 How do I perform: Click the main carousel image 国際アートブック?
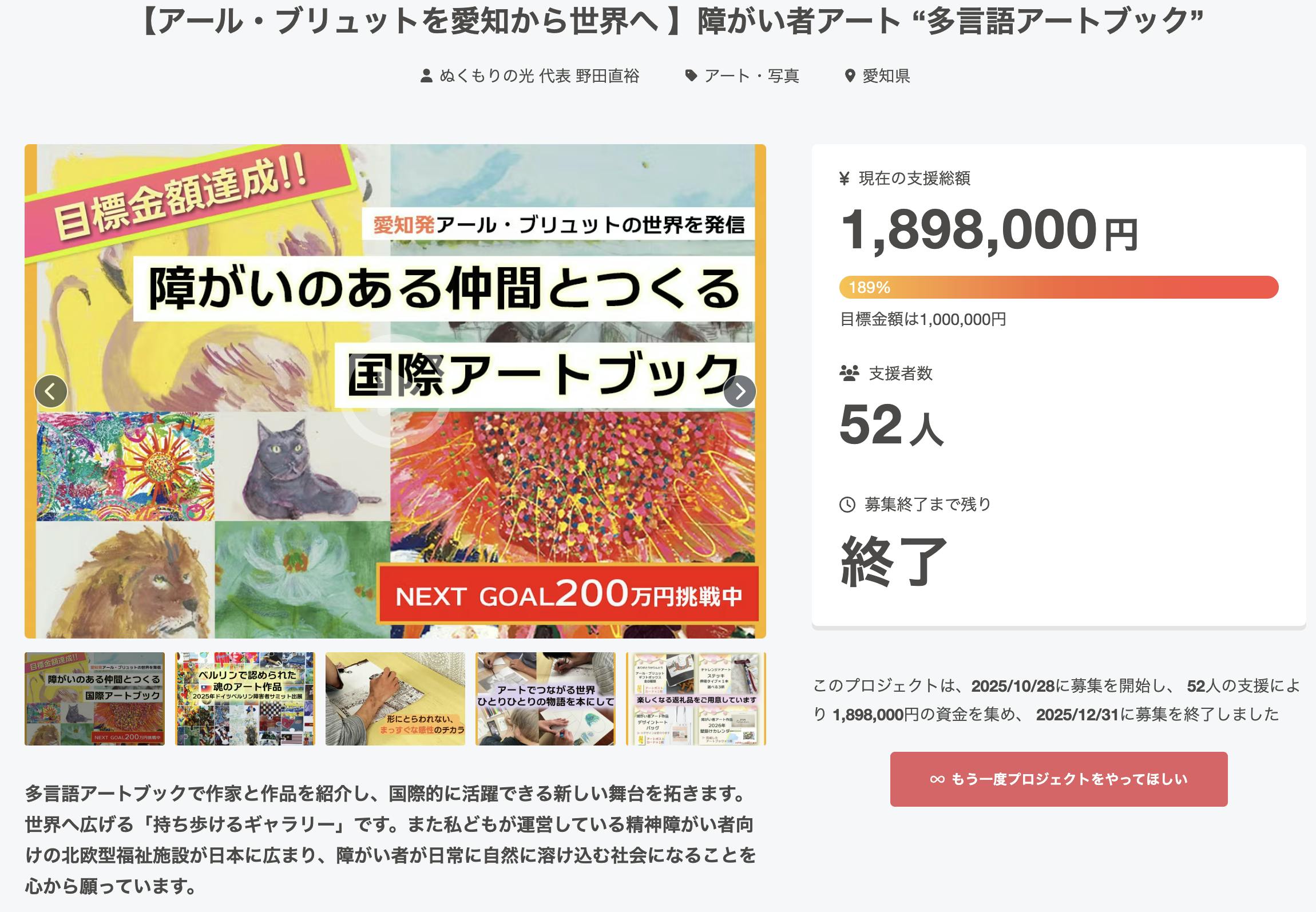pos(395,486)
